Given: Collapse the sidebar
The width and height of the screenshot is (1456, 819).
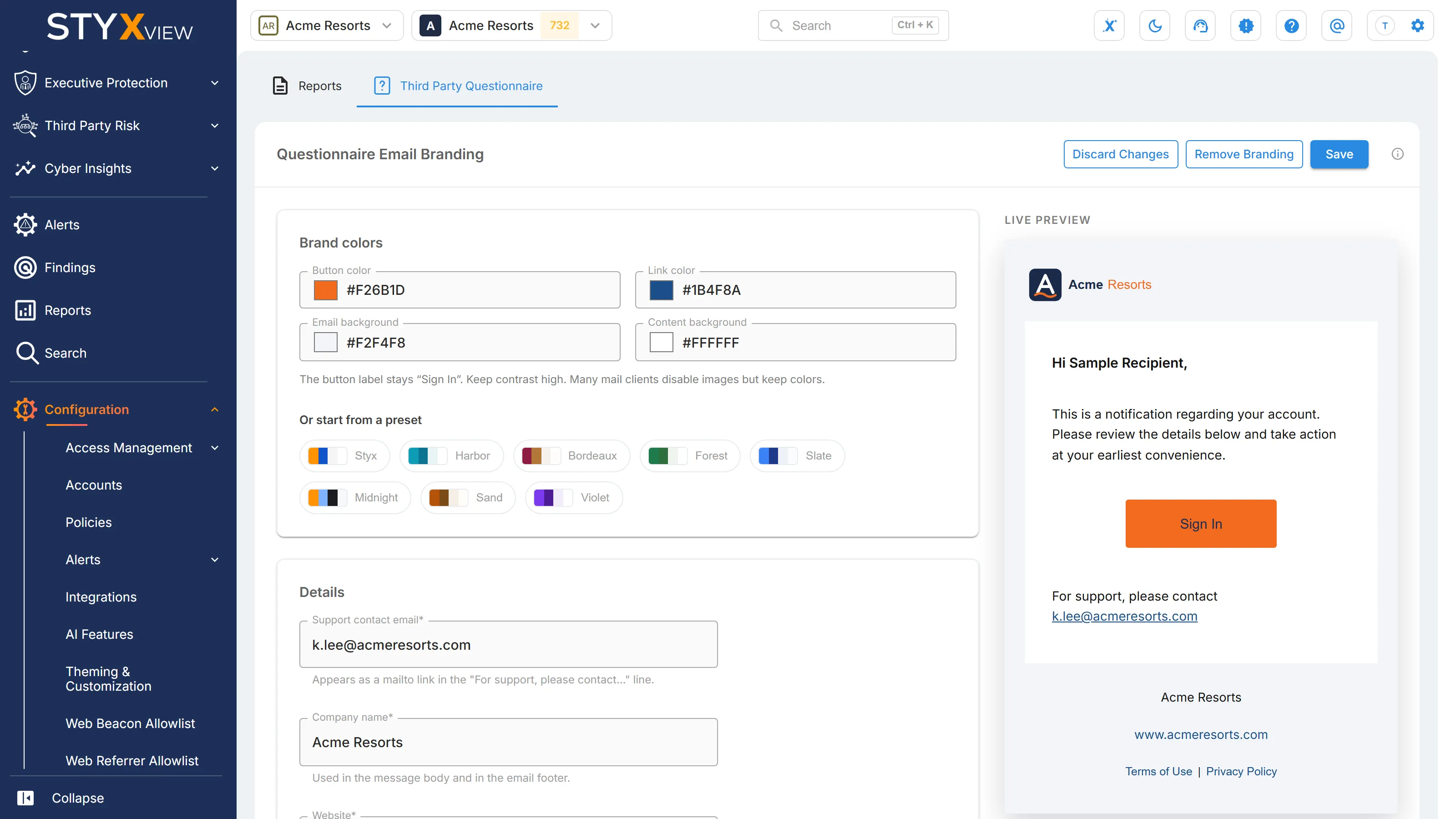Looking at the screenshot, I should click(60, 798).
